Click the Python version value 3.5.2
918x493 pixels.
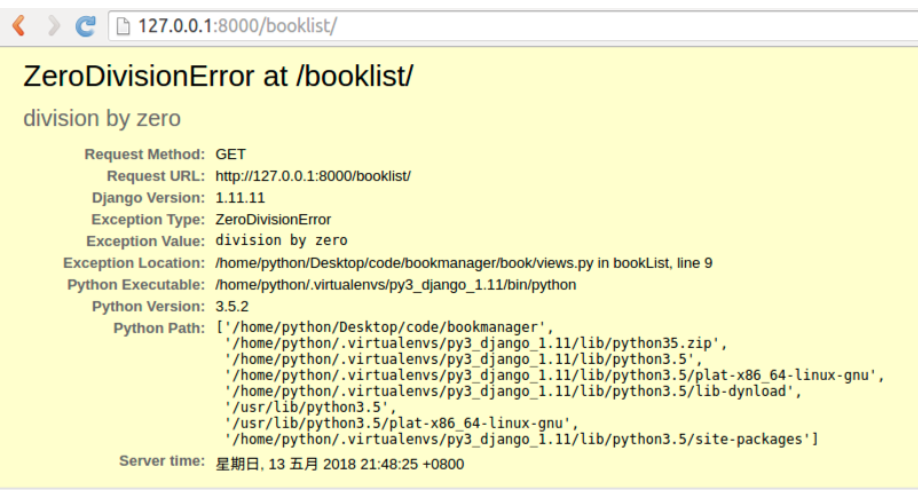point(232,306)
